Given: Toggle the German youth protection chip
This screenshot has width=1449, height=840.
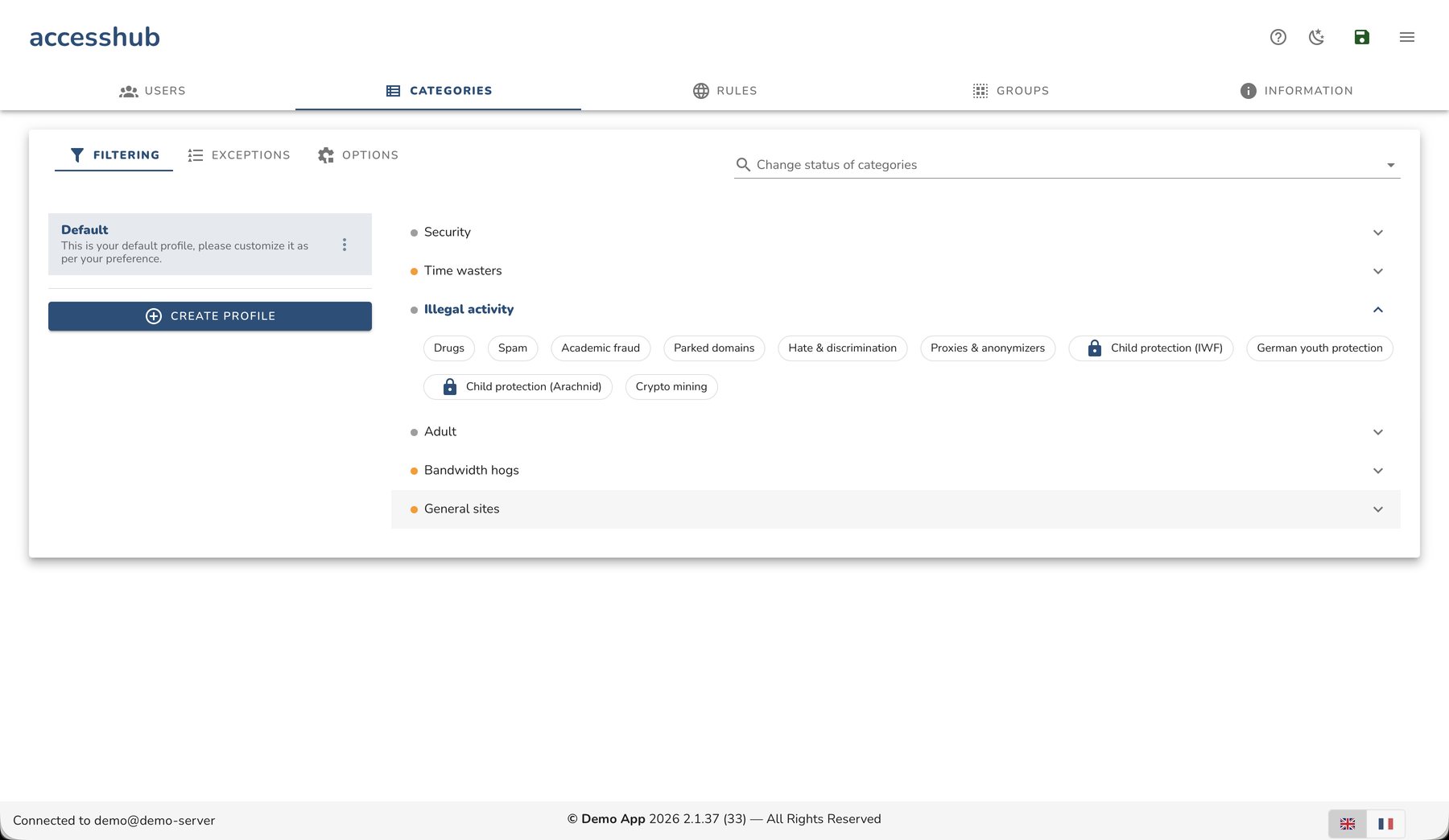Looking at the screenshot, I should pyautogui.click(x=1319, y=348).
